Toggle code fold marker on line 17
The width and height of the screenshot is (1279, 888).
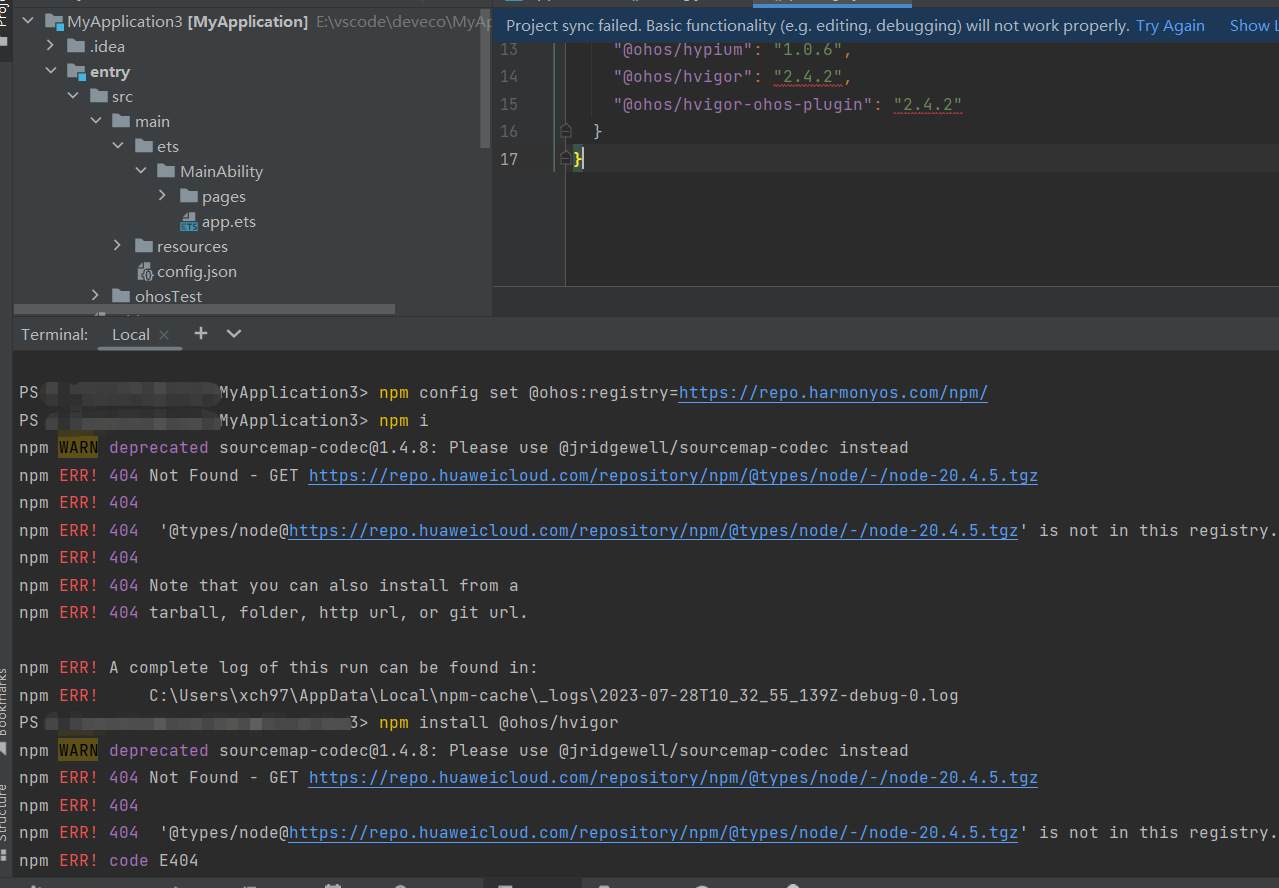point(565,158)
